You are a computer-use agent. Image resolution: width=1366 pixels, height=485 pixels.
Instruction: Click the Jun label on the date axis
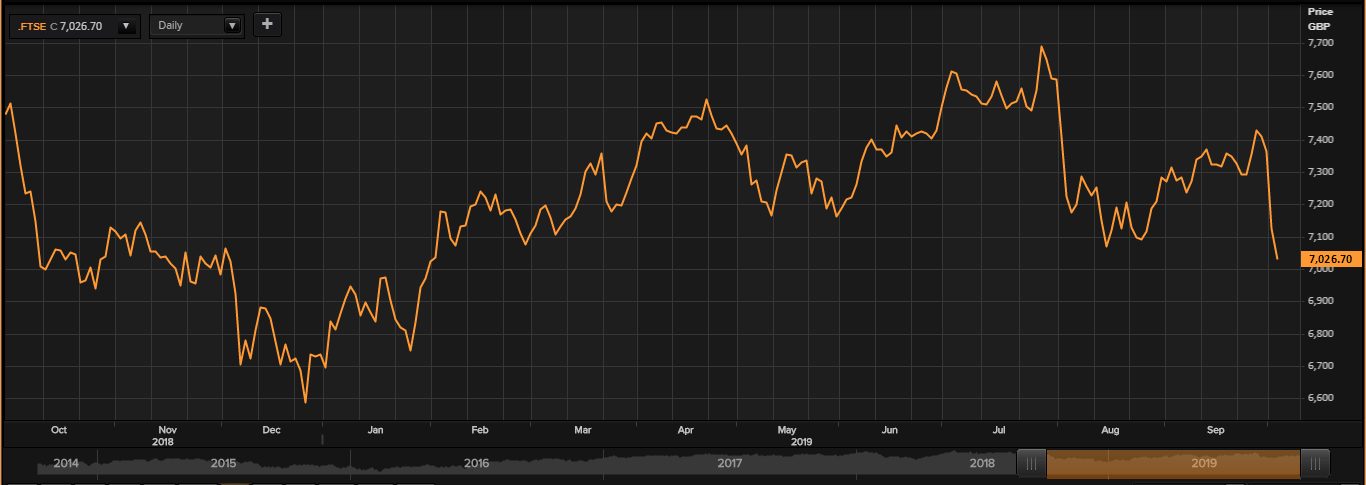[890, 430]
